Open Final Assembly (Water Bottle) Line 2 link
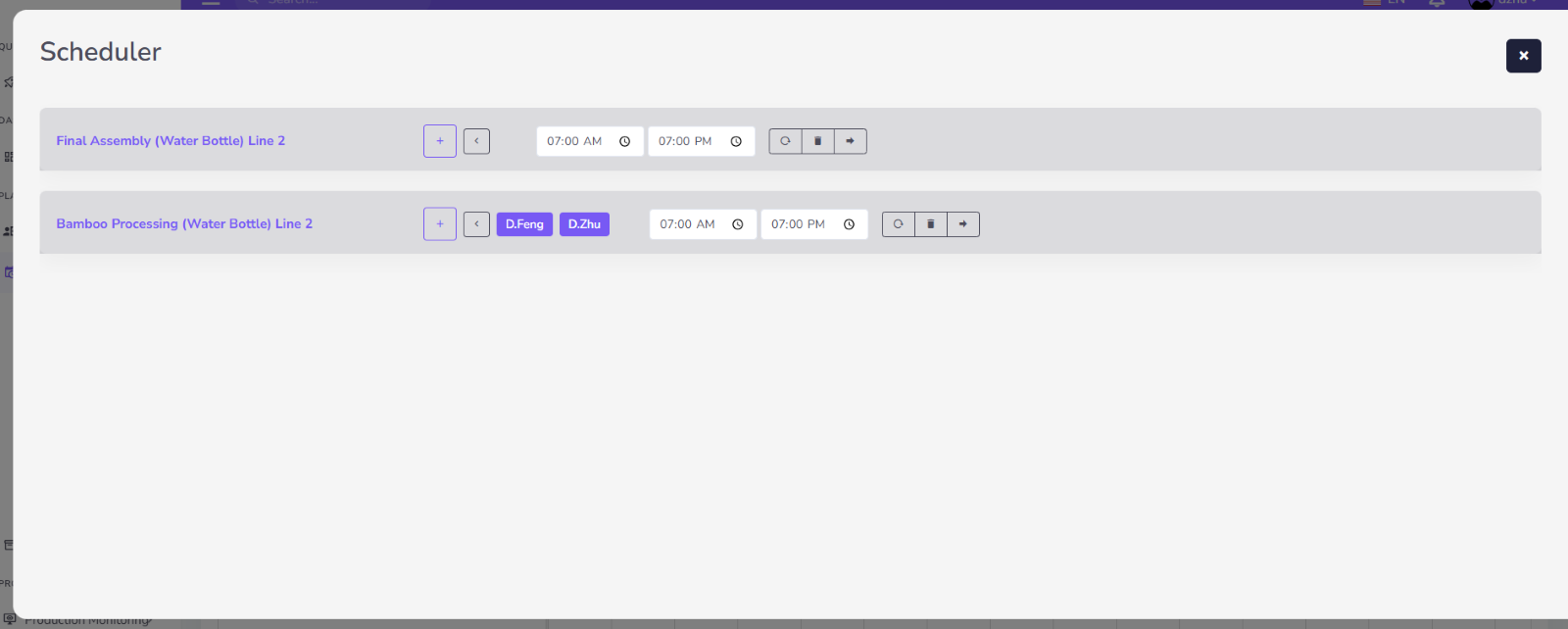 171,141
